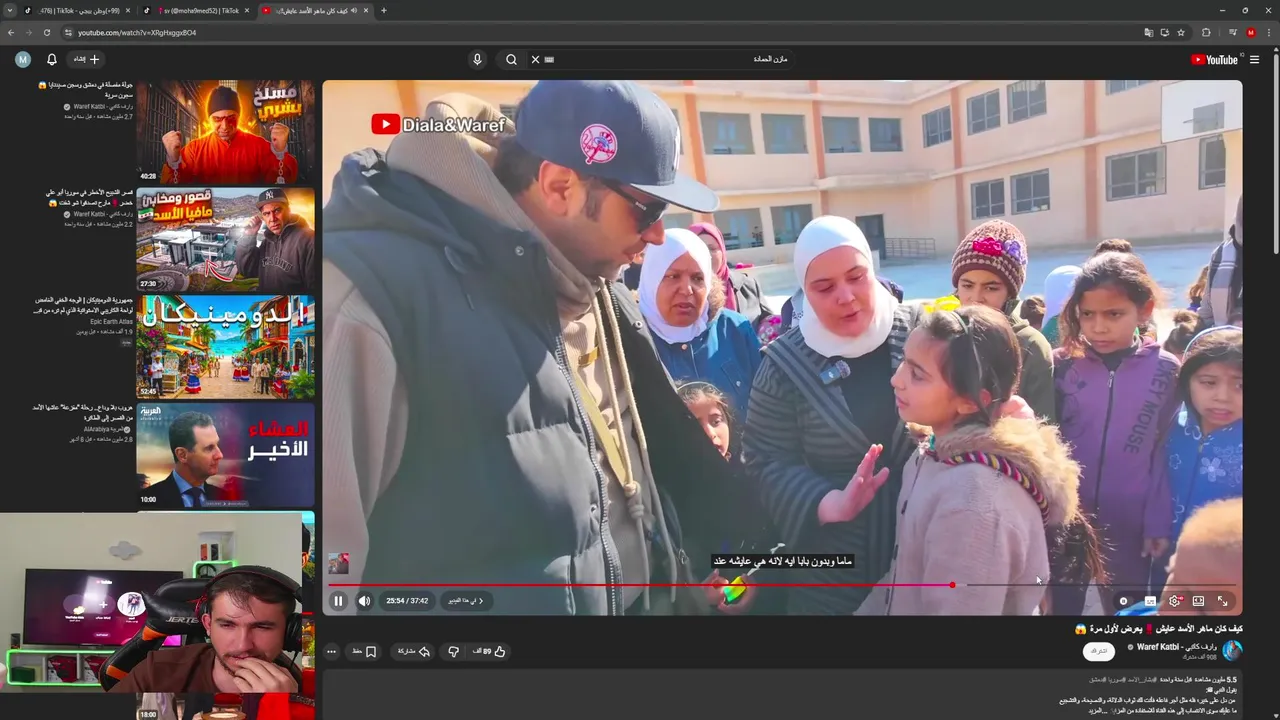1280x720 pixels.
Task: Go back in browser
Action: pos(10,32)
